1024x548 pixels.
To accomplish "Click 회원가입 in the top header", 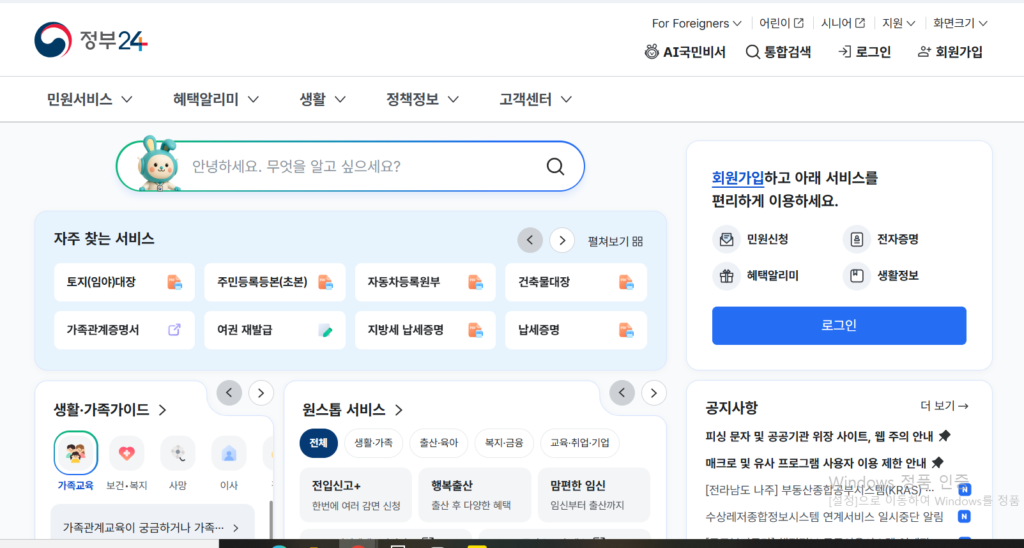I will click(x=950, y=52).
